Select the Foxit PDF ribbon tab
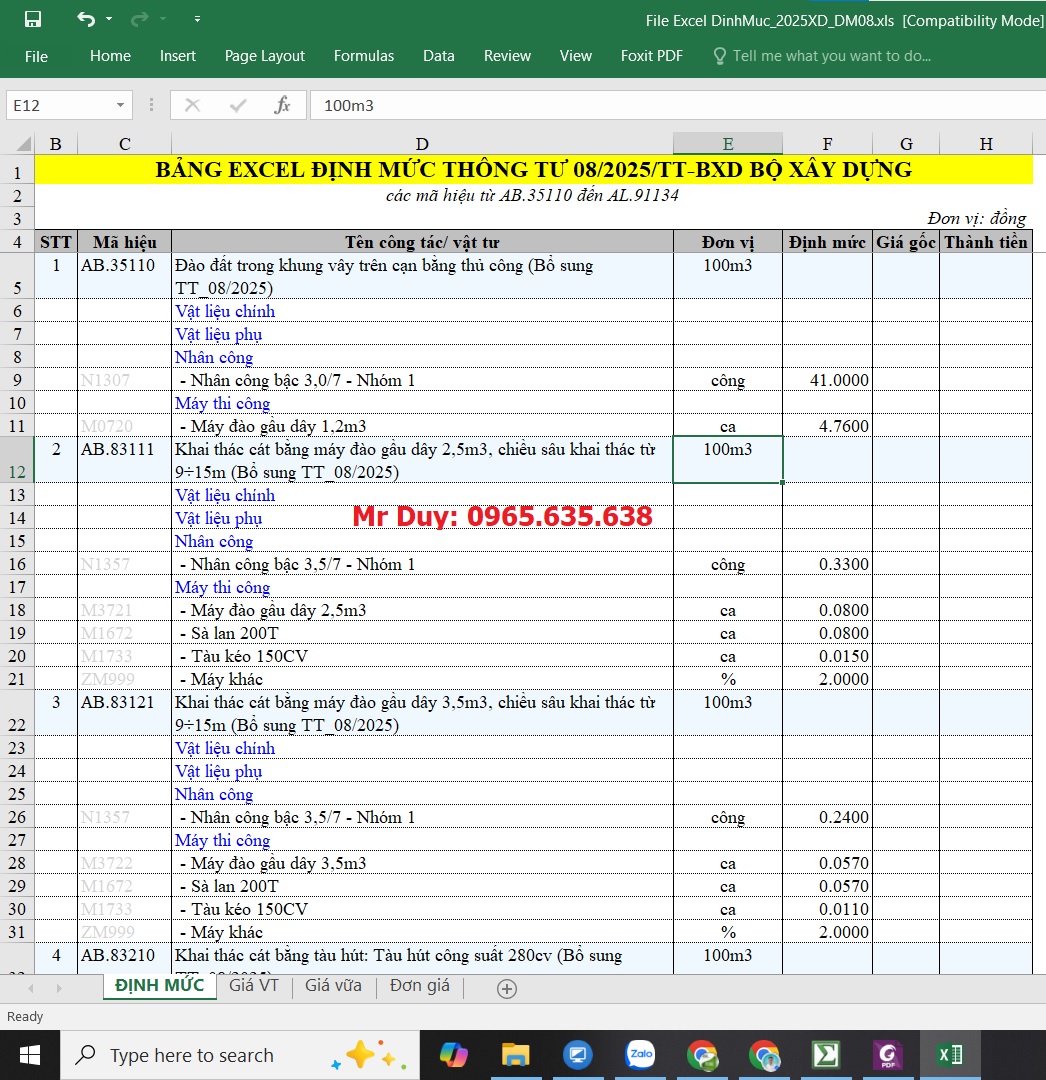 [651, 56]
